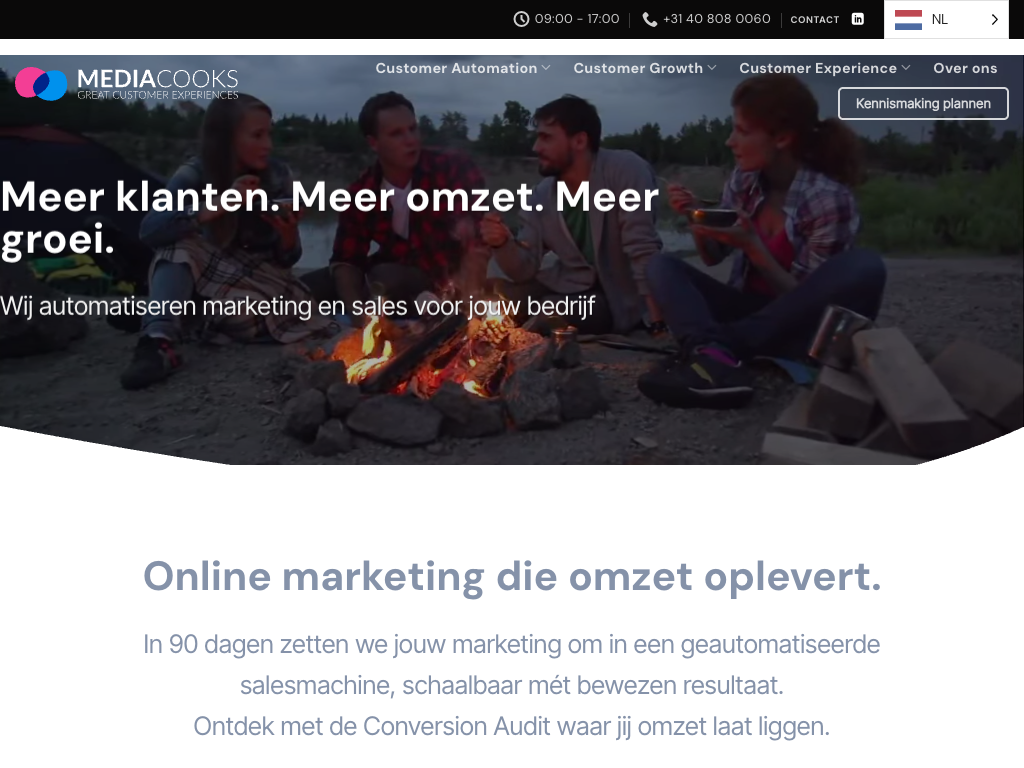The image size is (1024, 768).
Task: Click the clock icon by opening hours
Action: click(521, 19)
